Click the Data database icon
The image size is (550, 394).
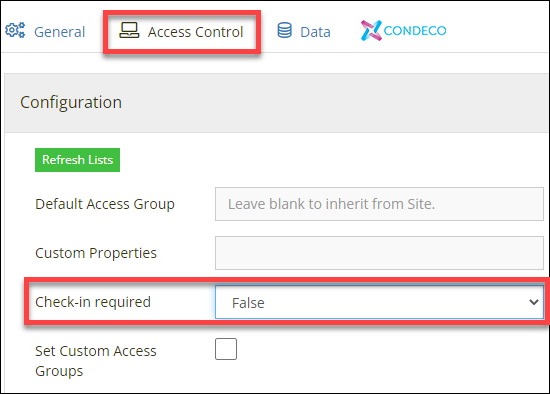(284, 30)
